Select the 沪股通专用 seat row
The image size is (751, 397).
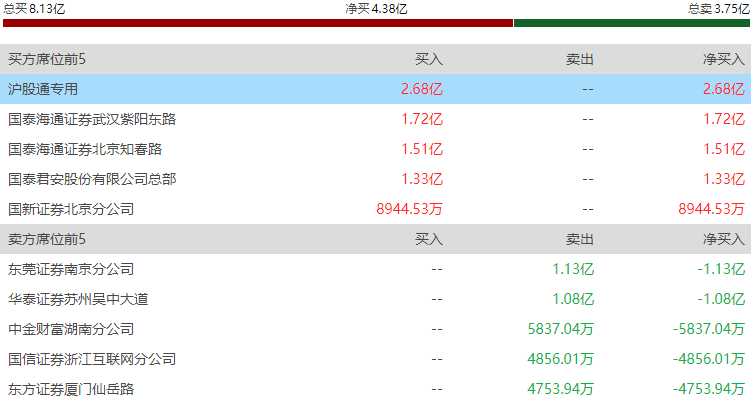point(376,89)
